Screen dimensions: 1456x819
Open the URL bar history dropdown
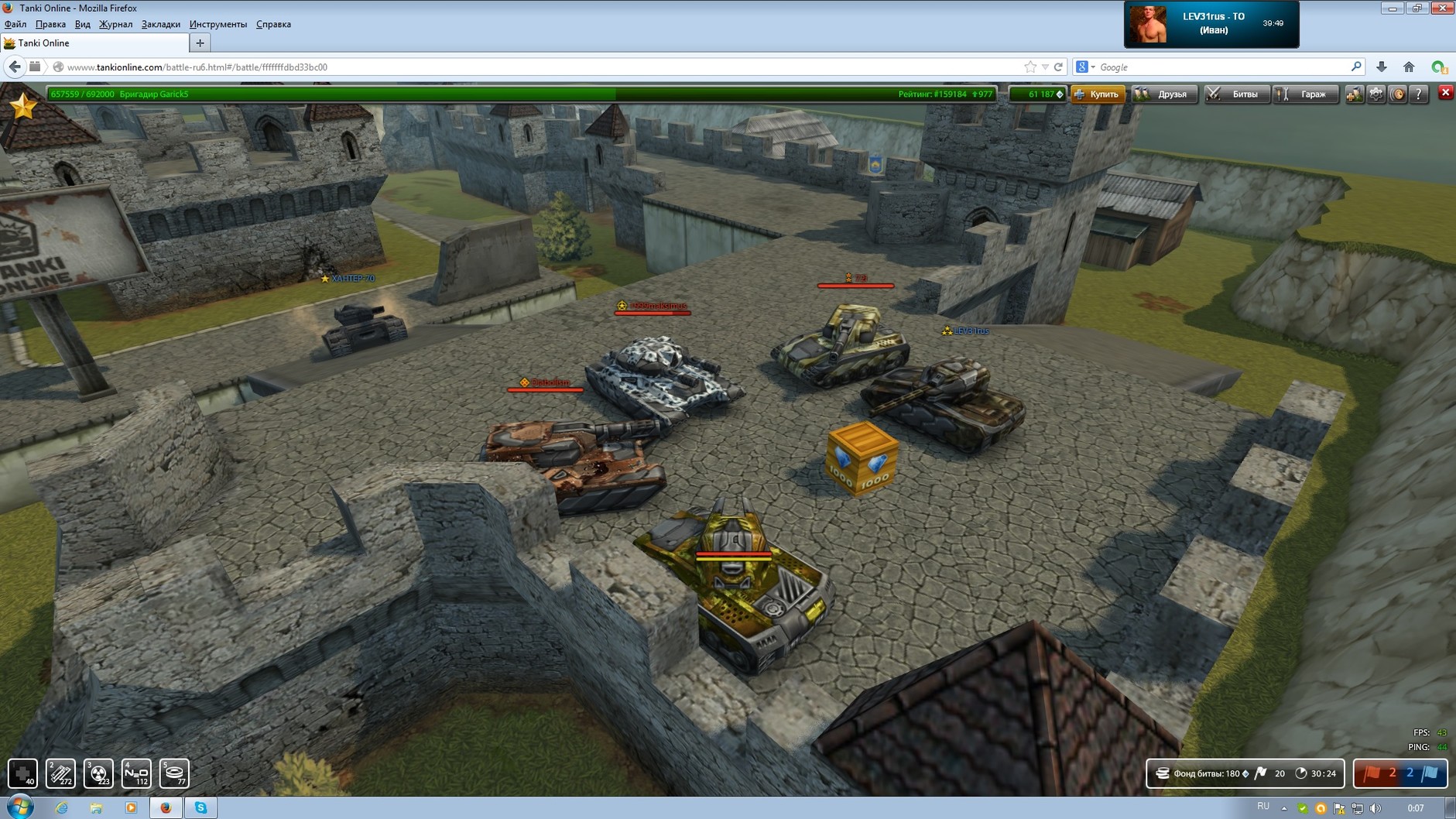coord(1045,67)
